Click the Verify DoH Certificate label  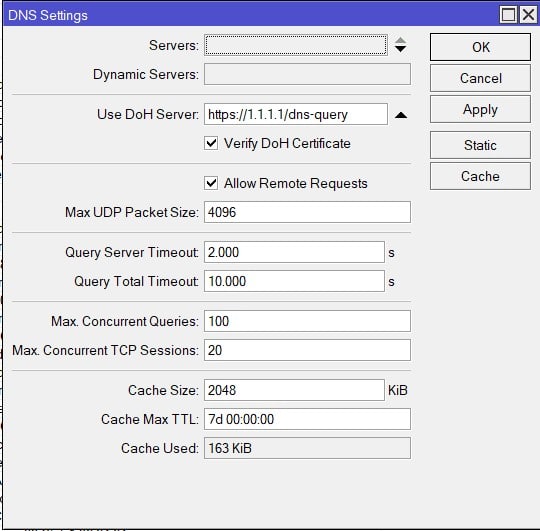click(x=287, y=144)
